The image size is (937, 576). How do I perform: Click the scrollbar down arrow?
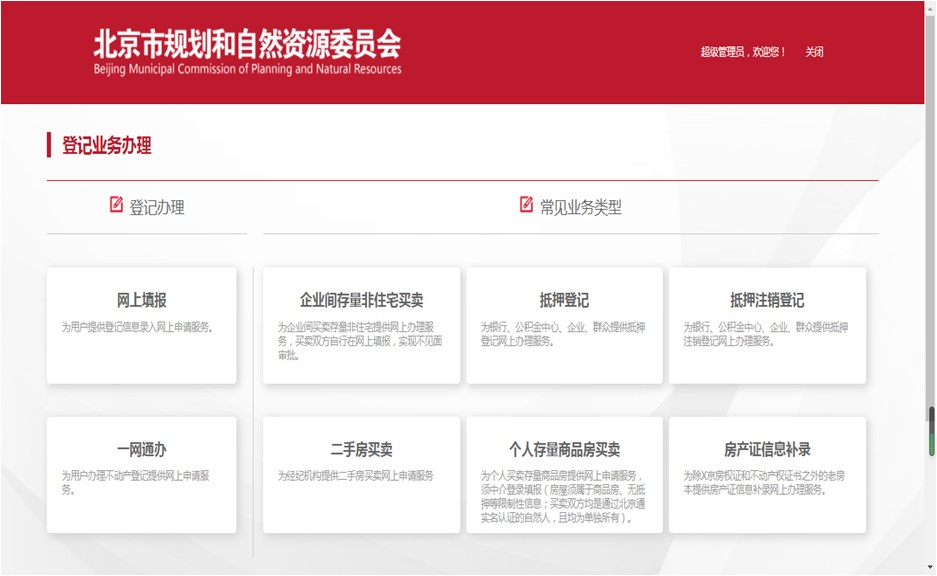[x=931, y=567]
